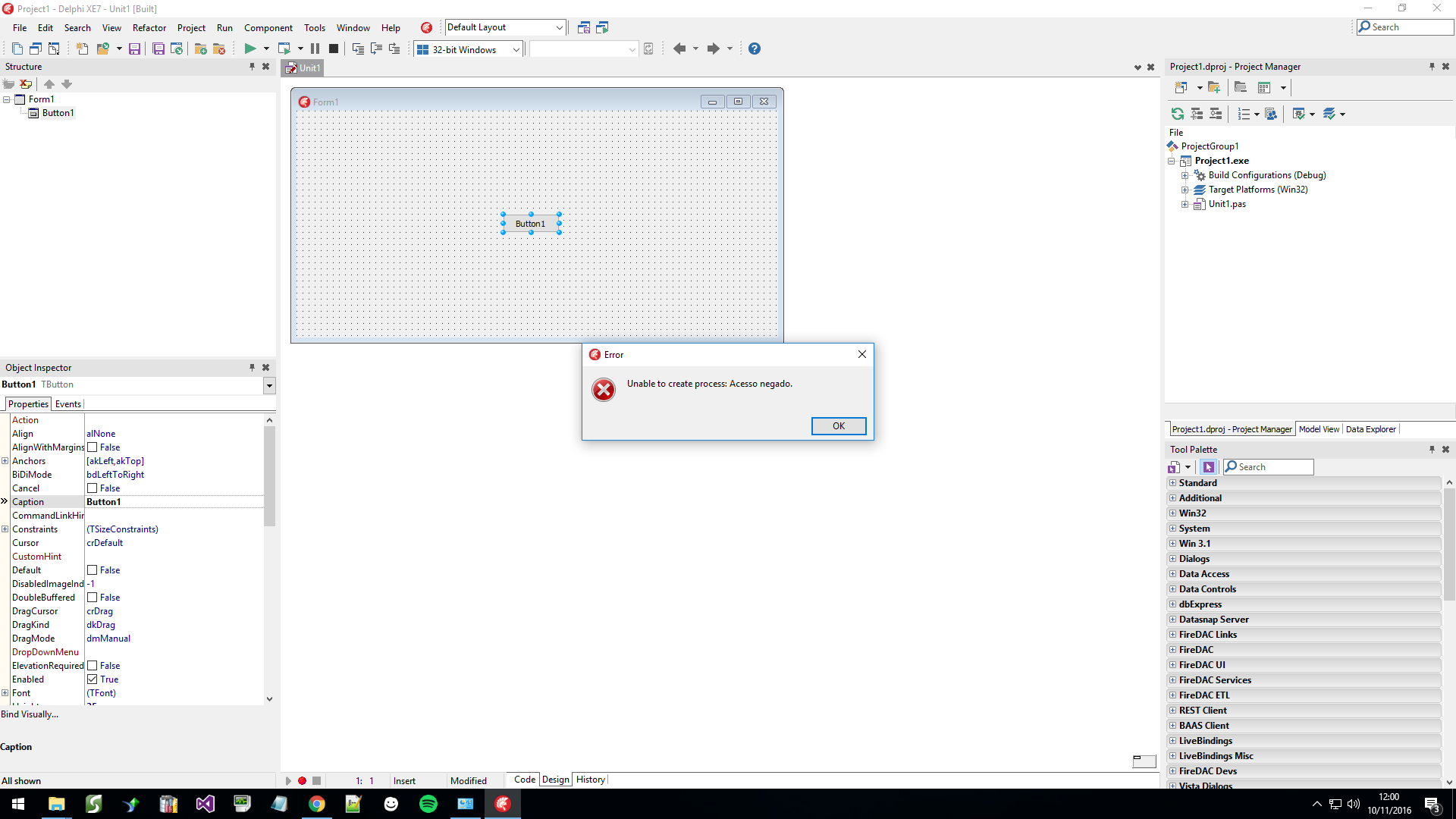Click Run Without Debugging toolbar icon
This screenshot has height=819, width=1456.
(x=284, y=49)
